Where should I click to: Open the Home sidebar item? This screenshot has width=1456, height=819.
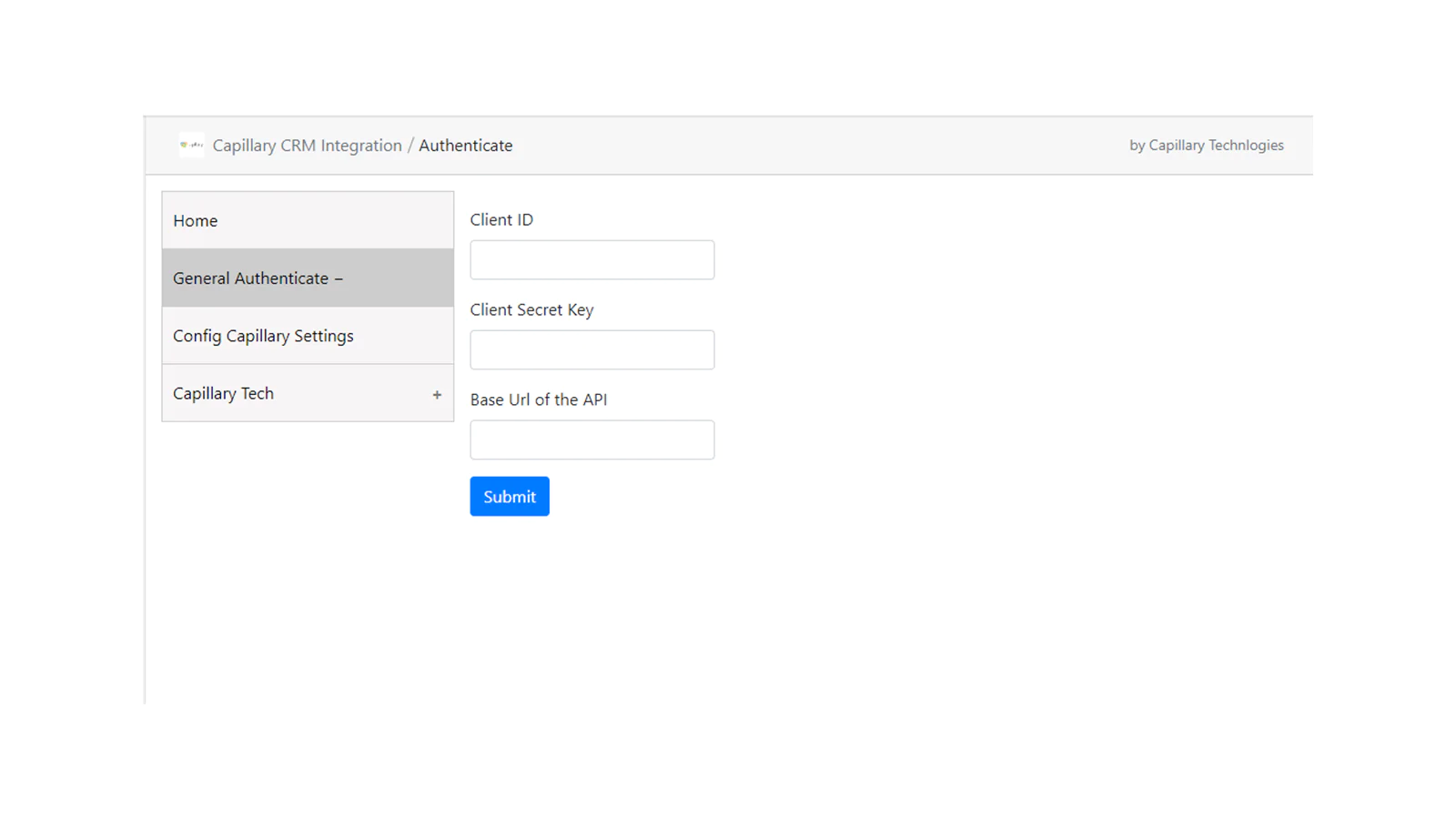coord(308,220)
